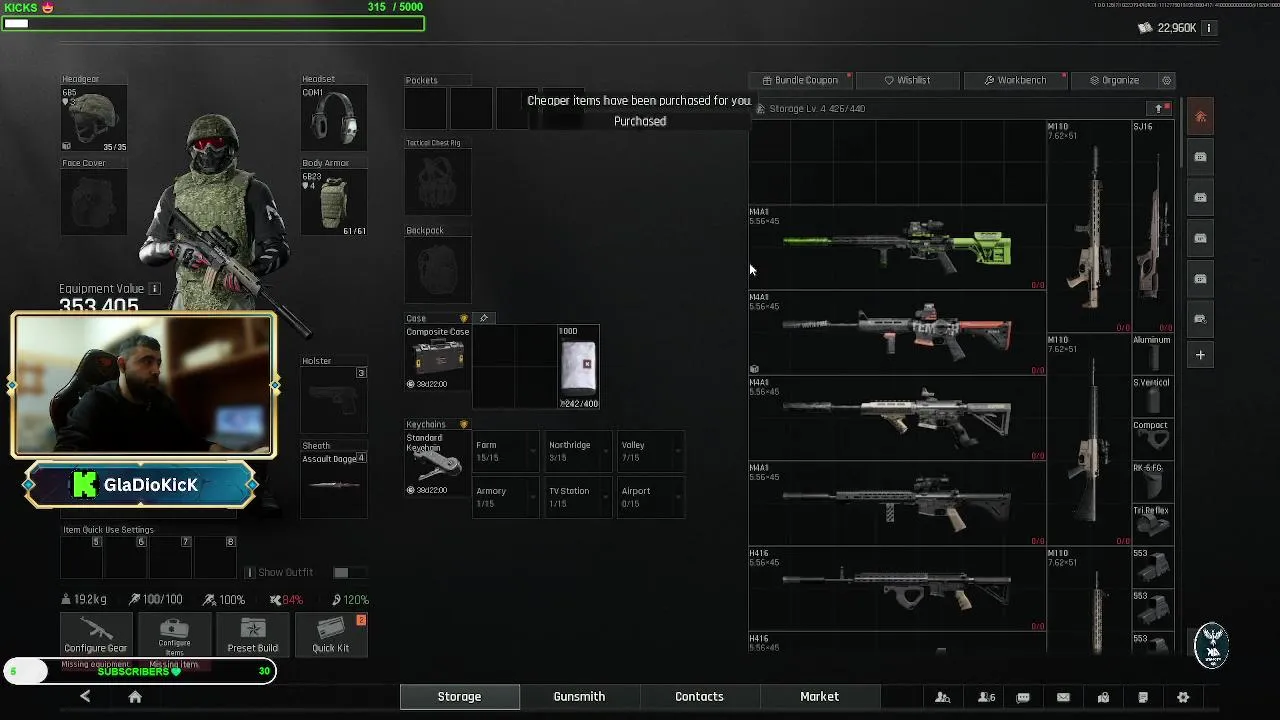Select the Standard Keychain item
1280x720 pixels.
click(x=437, y=464)
